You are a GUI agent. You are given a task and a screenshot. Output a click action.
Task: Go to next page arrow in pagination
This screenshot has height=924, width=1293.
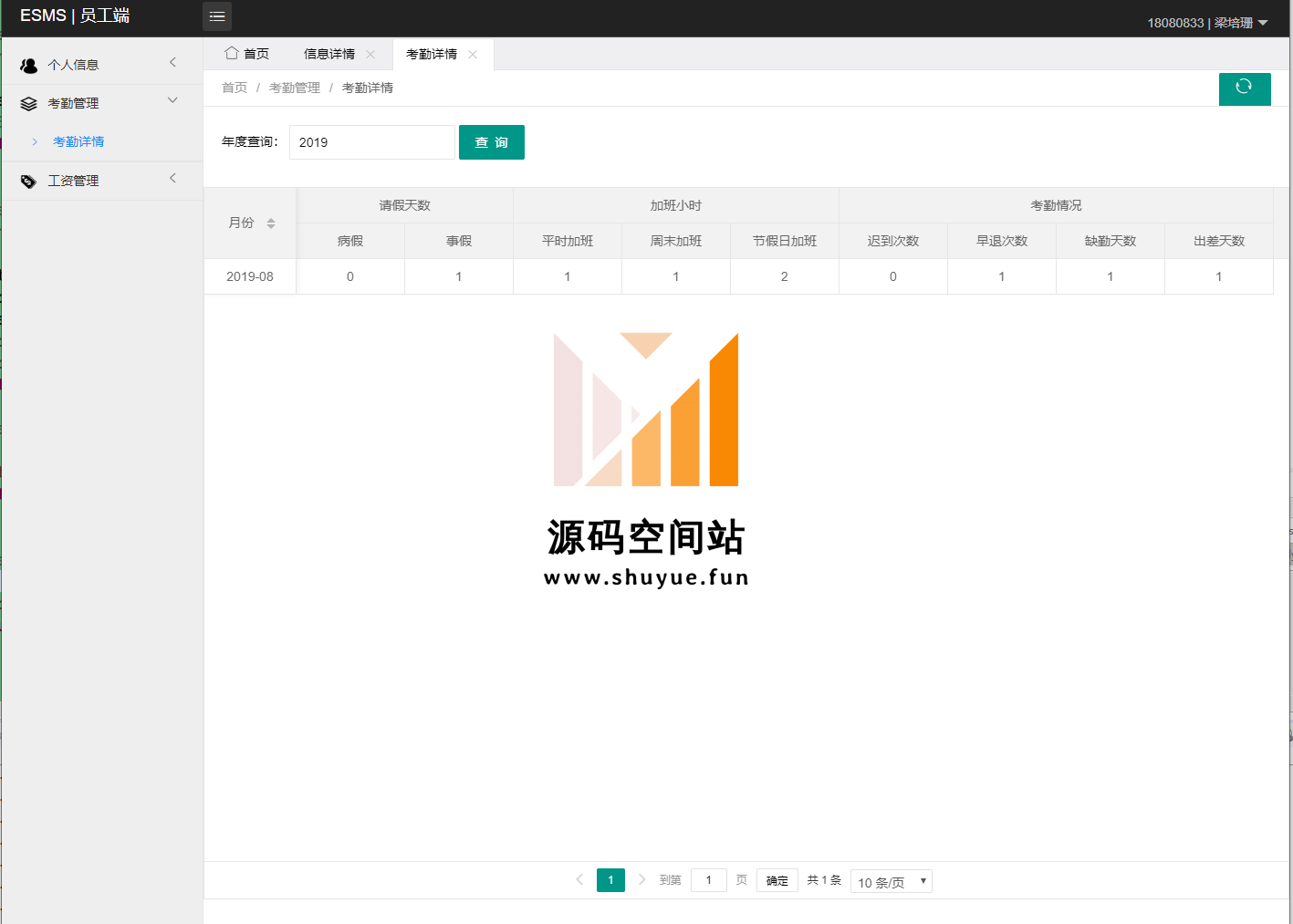click(641, 879)
